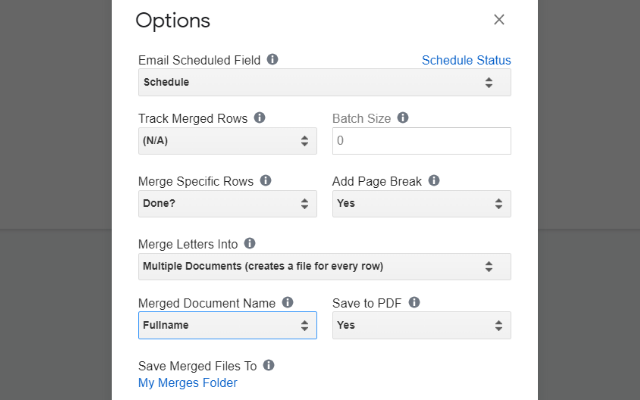Image resolution: width=640 pixels, height=400 pixels.
Task: Close the Options dialog
Action: pos(499,20)
